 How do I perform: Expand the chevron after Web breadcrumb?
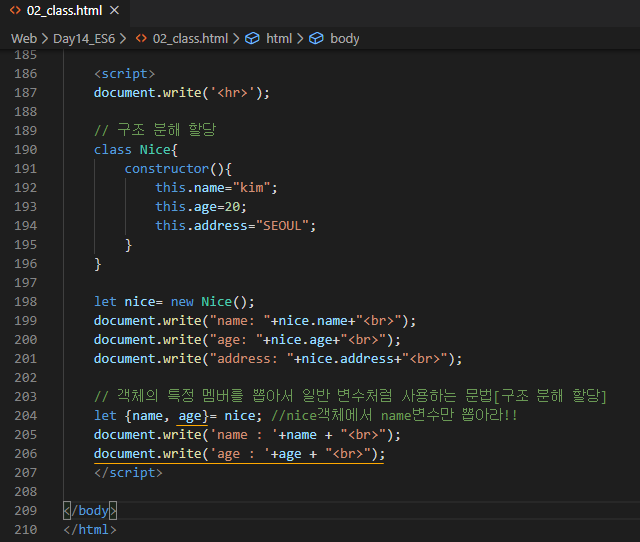click(45, 39)
